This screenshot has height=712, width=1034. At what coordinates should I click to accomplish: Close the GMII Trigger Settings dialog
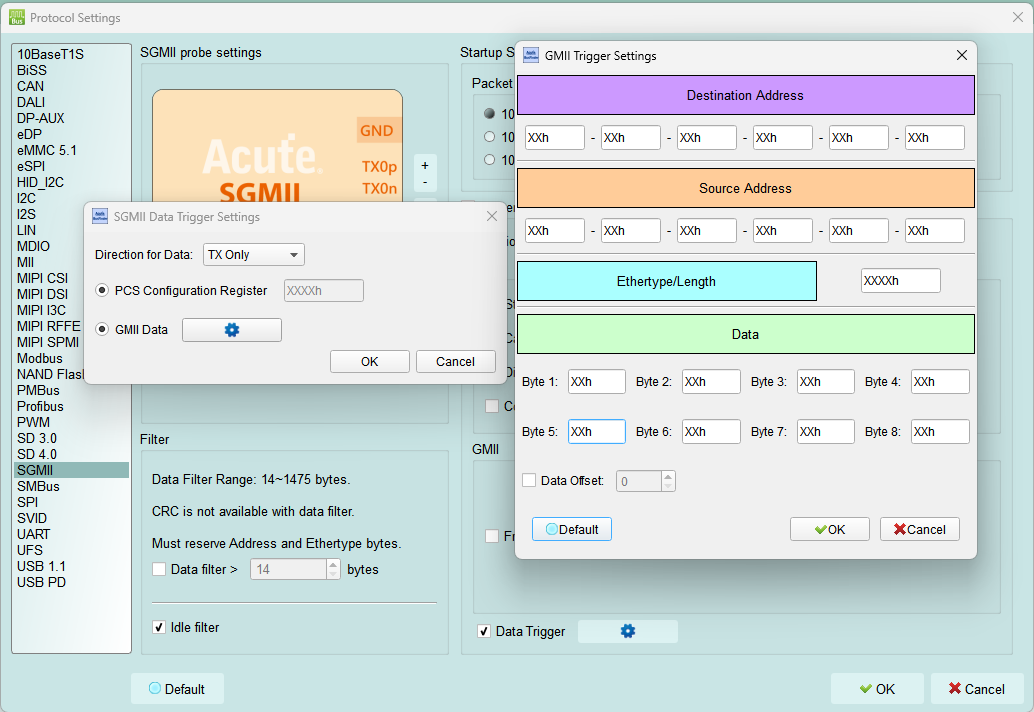(961, 55)
